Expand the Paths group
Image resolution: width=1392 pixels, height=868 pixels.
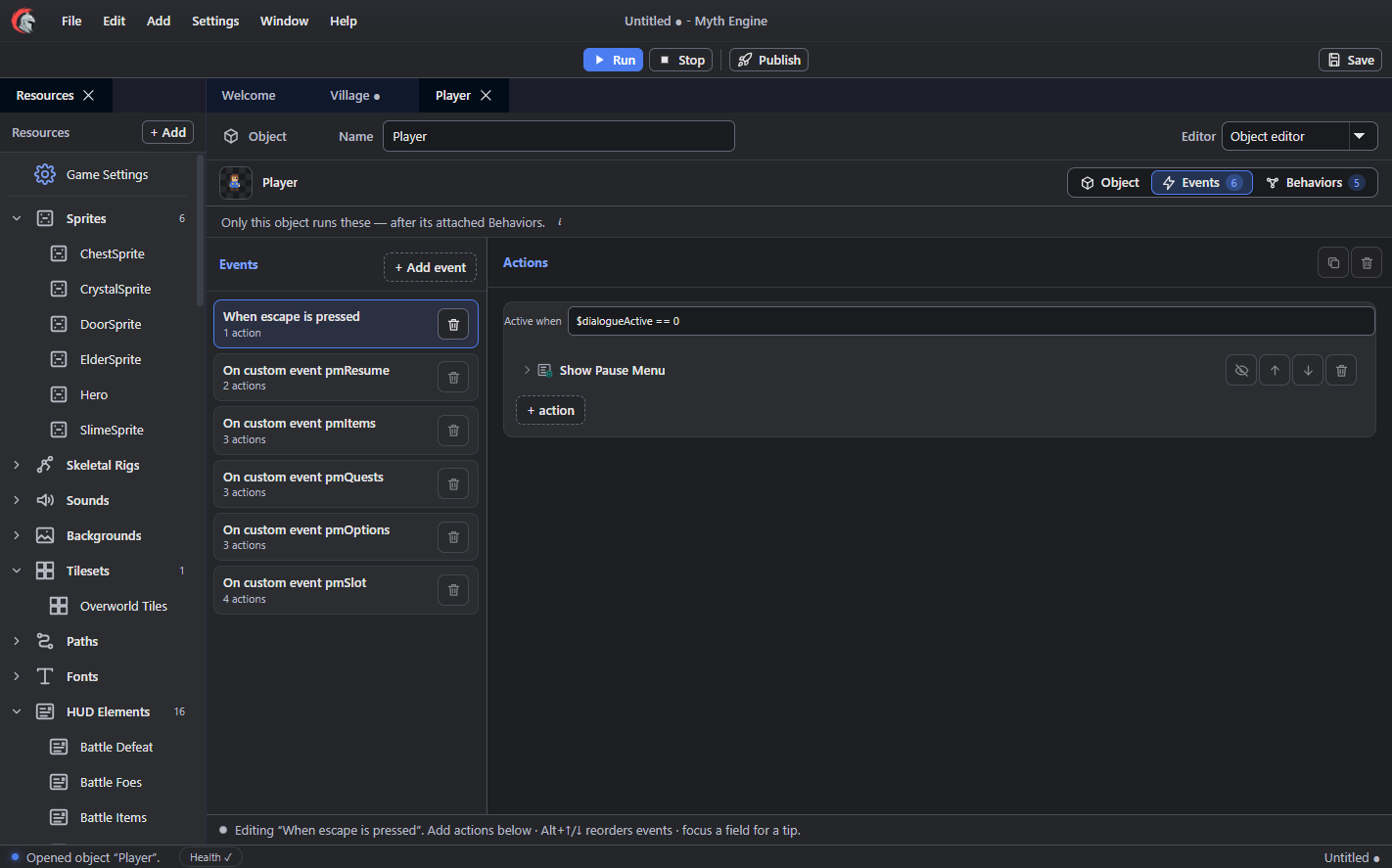point(17,641)
